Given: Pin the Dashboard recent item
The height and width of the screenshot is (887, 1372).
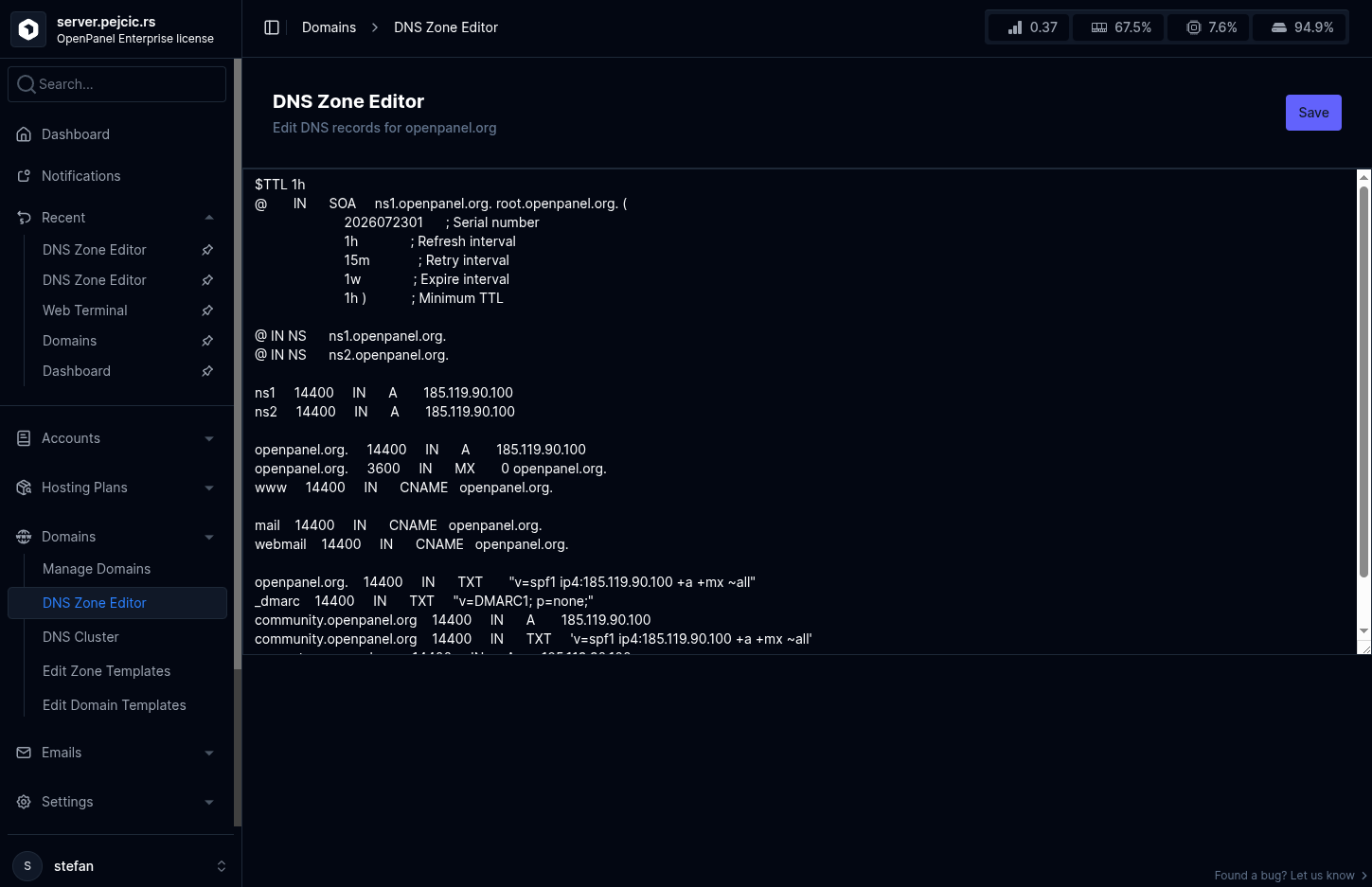Looking at the screenshot, I should [207, 371].
